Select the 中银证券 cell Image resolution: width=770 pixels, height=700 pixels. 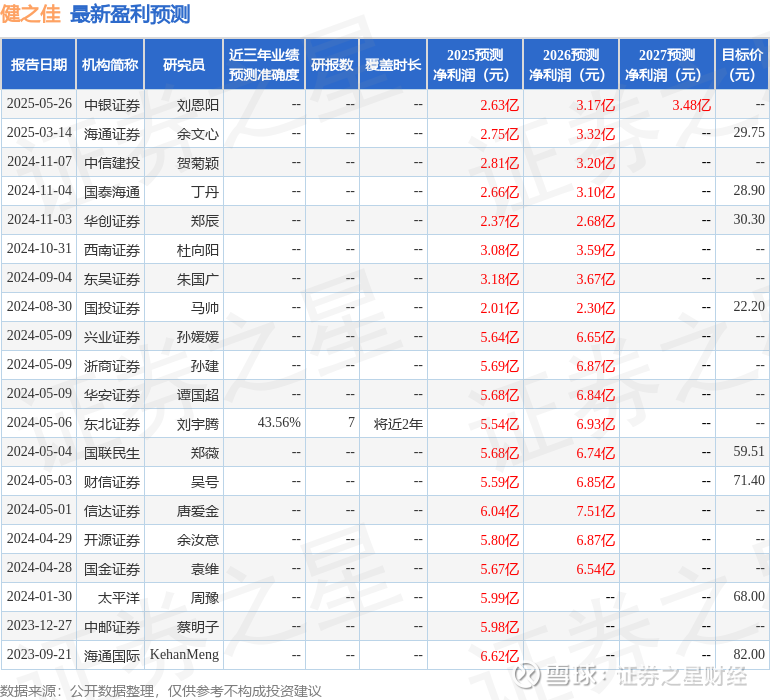(112, 105)
